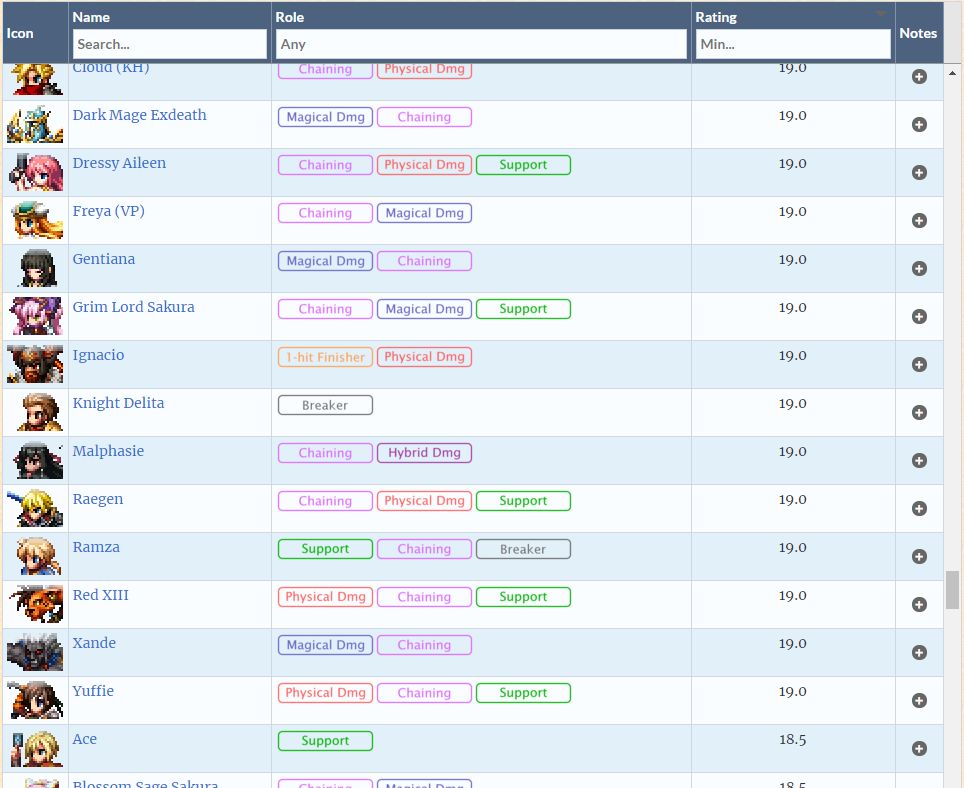Click Ace character sprite
The width and height of the screenshot is (964, 788).
pyautogui.click(x=35, y=747)
